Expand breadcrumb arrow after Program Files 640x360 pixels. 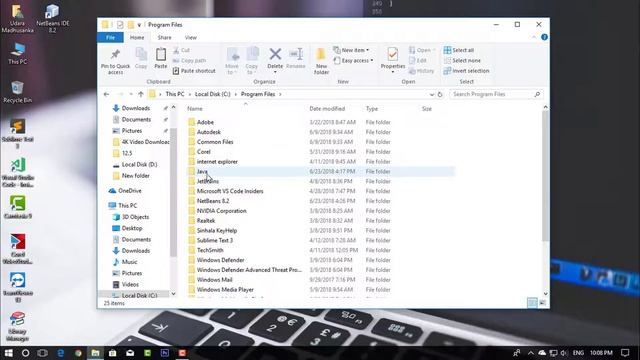[x=280, y=94]
